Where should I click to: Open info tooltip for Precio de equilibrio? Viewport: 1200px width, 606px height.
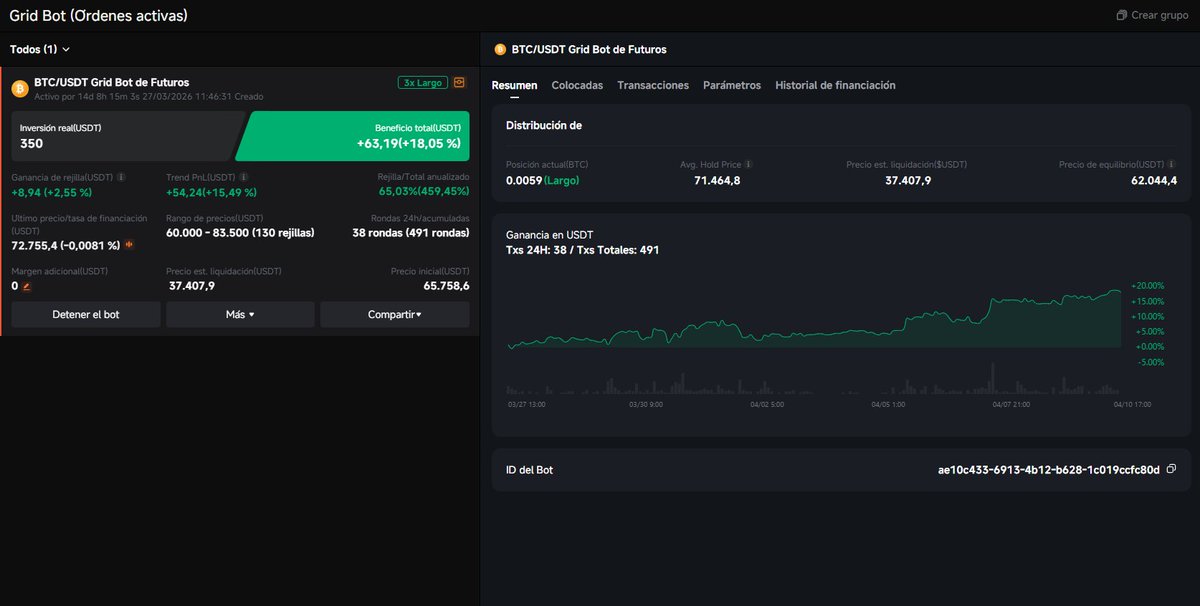(1172, 164)
